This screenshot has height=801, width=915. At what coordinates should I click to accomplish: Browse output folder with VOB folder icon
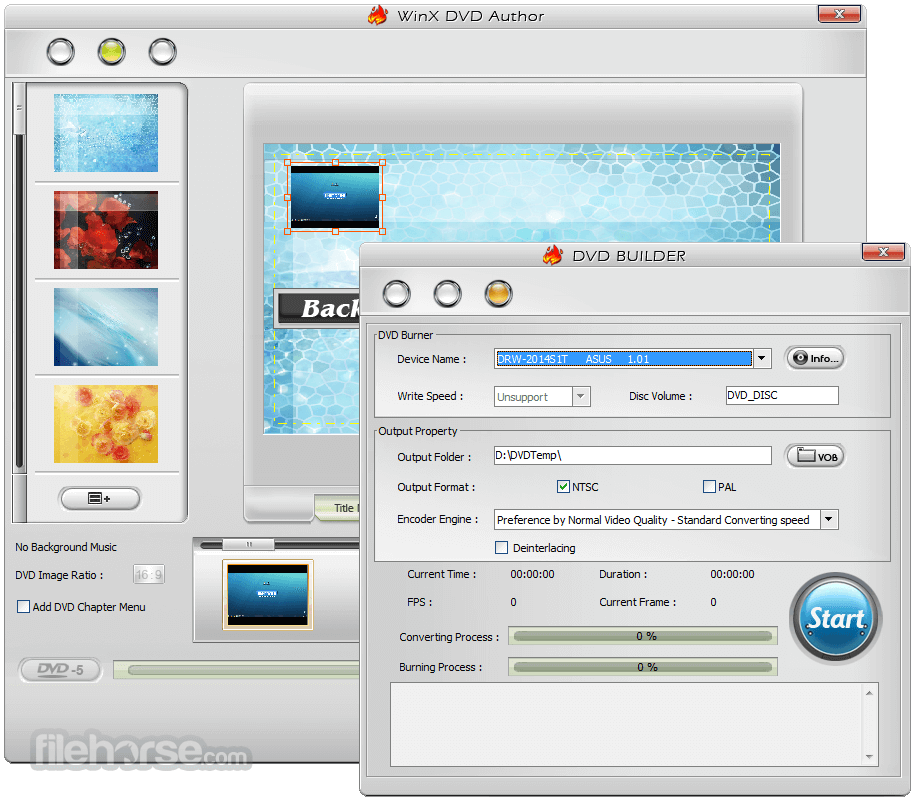click(815, 456)
